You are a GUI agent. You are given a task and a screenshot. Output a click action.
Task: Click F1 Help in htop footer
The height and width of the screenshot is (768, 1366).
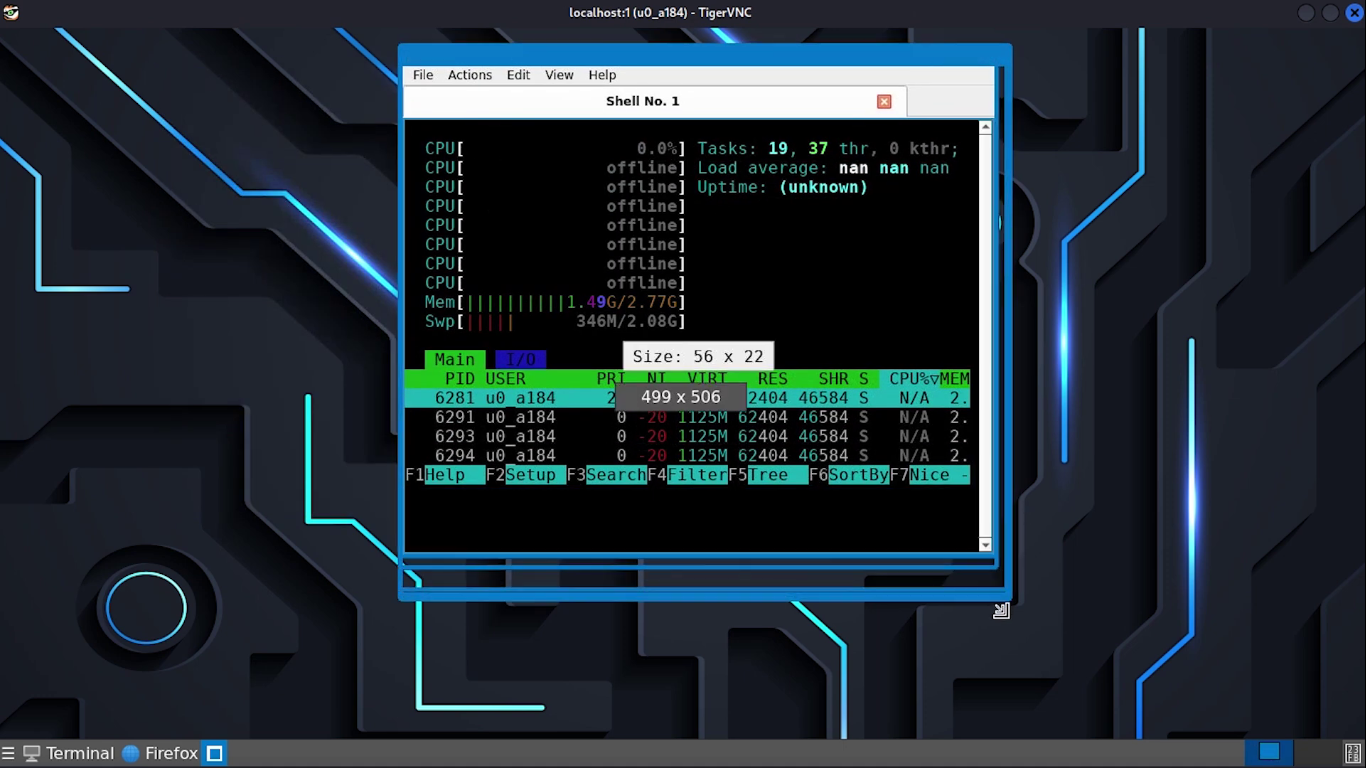445,475
